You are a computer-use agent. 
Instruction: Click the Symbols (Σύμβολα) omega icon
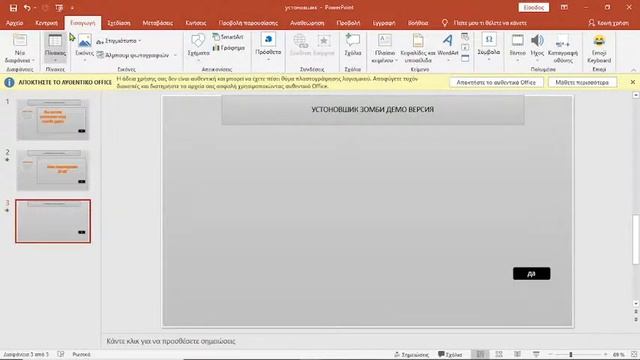click(x=489, y=40)
